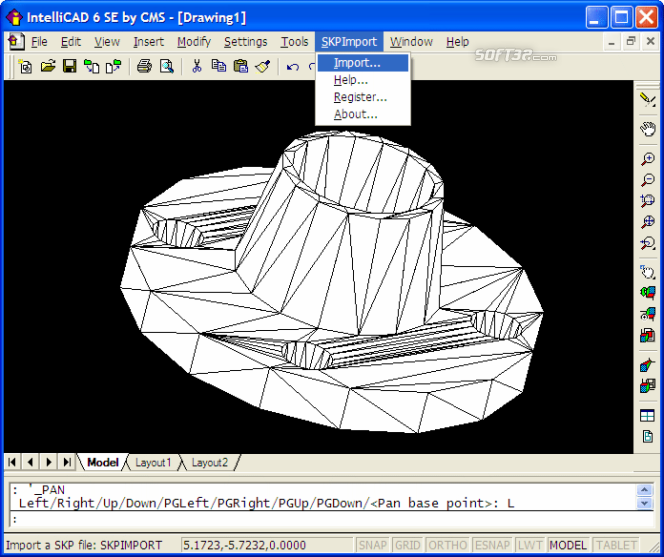Paste from clipboard toolbar icon
This screenshot has width=664, height=557.
pyautogui.click(x=241, y=66)
